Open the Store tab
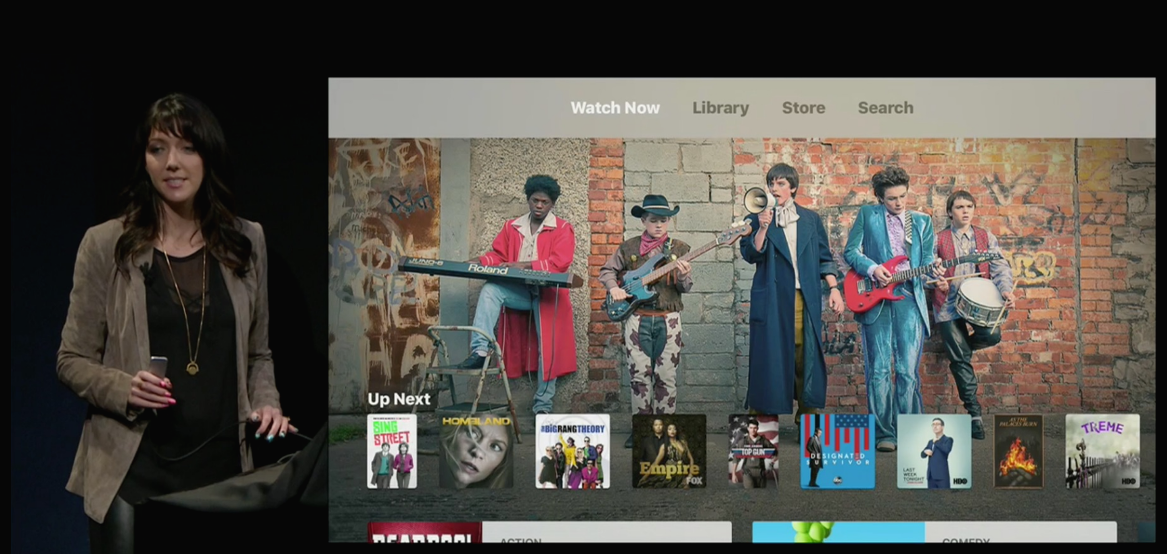1167x554 pixels. pyautogui.click(x=803, y=108)
